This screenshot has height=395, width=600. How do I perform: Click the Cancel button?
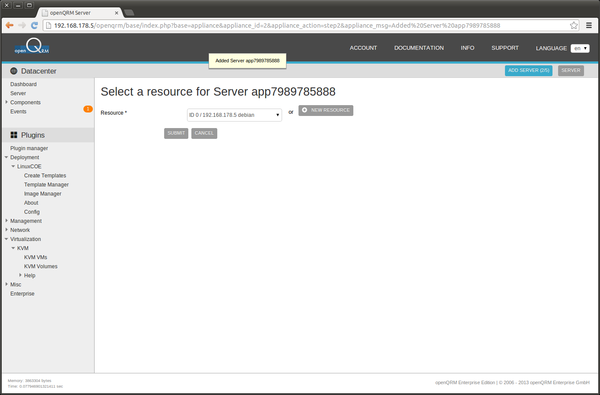pos(204,133)
